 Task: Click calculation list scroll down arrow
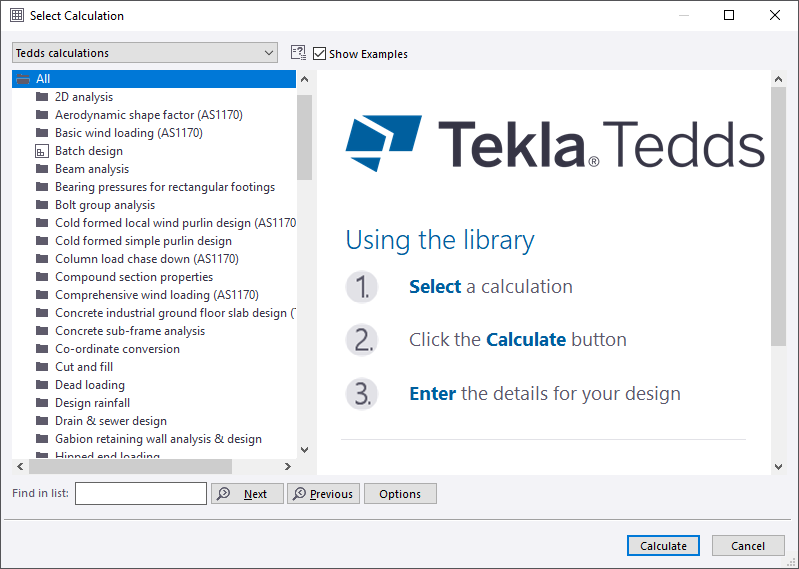tap(304, 449)
